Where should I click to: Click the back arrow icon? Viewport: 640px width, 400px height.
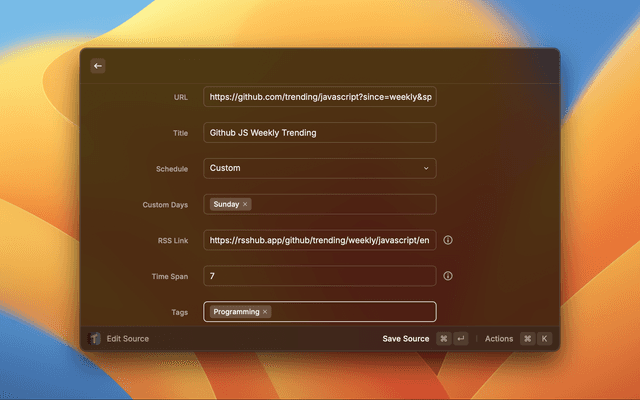pyautogui.click(x=98, y=66)
